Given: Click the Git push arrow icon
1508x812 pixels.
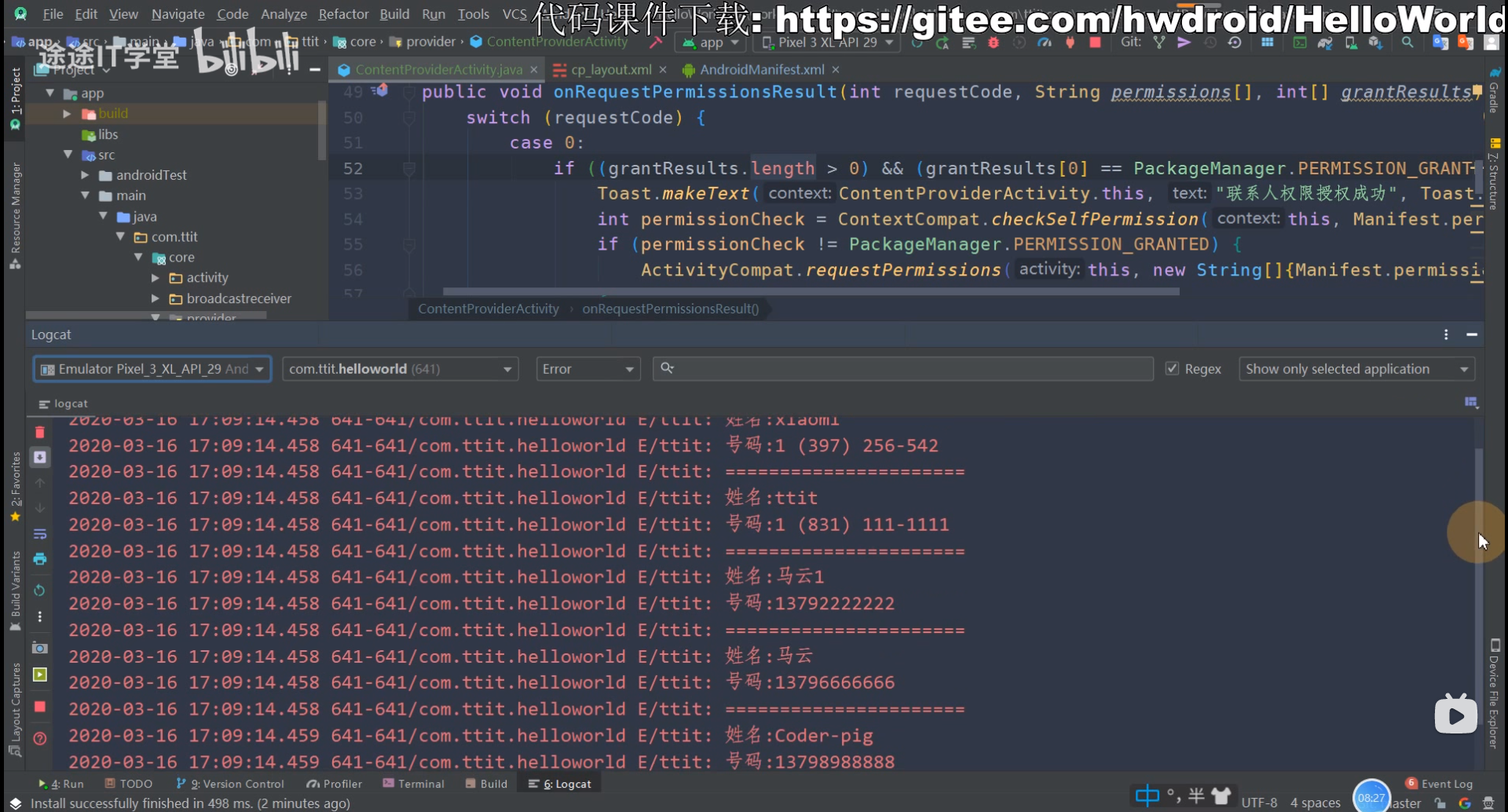Looking at the screenshot, I should click(x=1184, y=42).
